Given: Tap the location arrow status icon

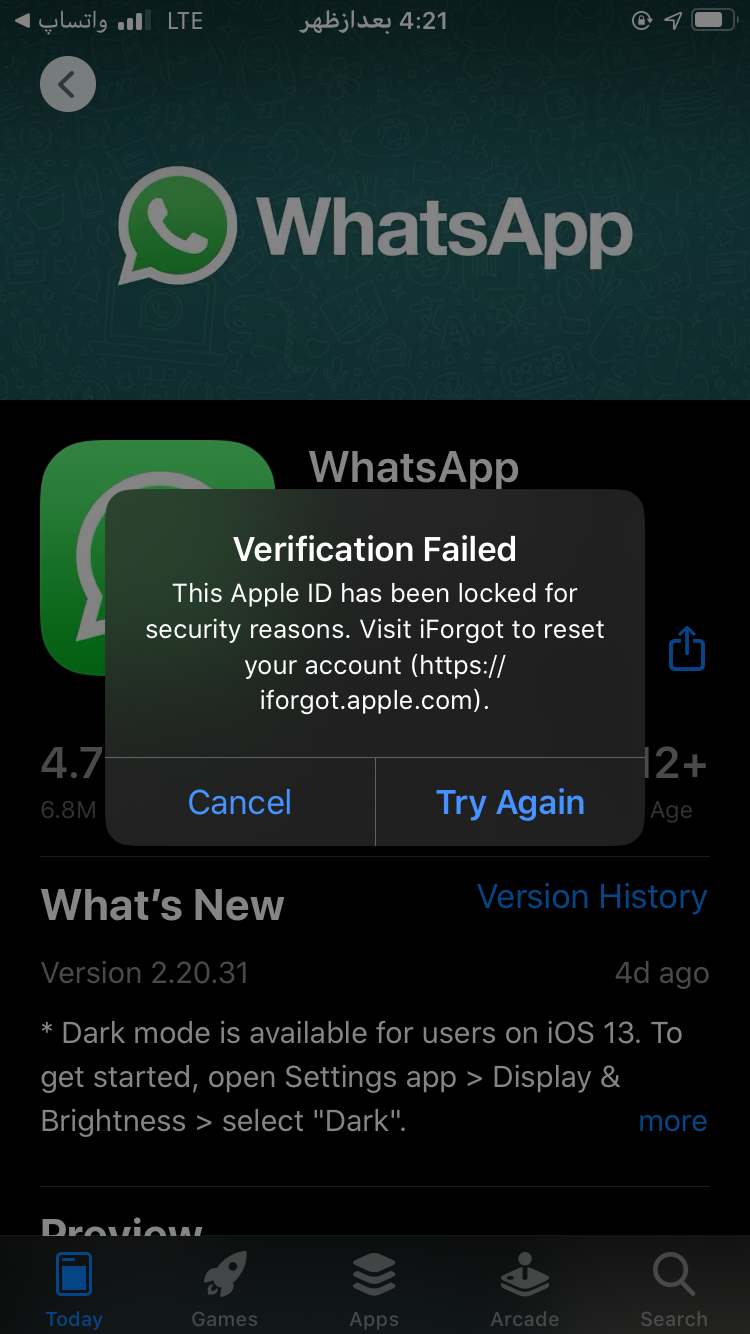Looking at the screenshot, I should (x=673, y=20).
